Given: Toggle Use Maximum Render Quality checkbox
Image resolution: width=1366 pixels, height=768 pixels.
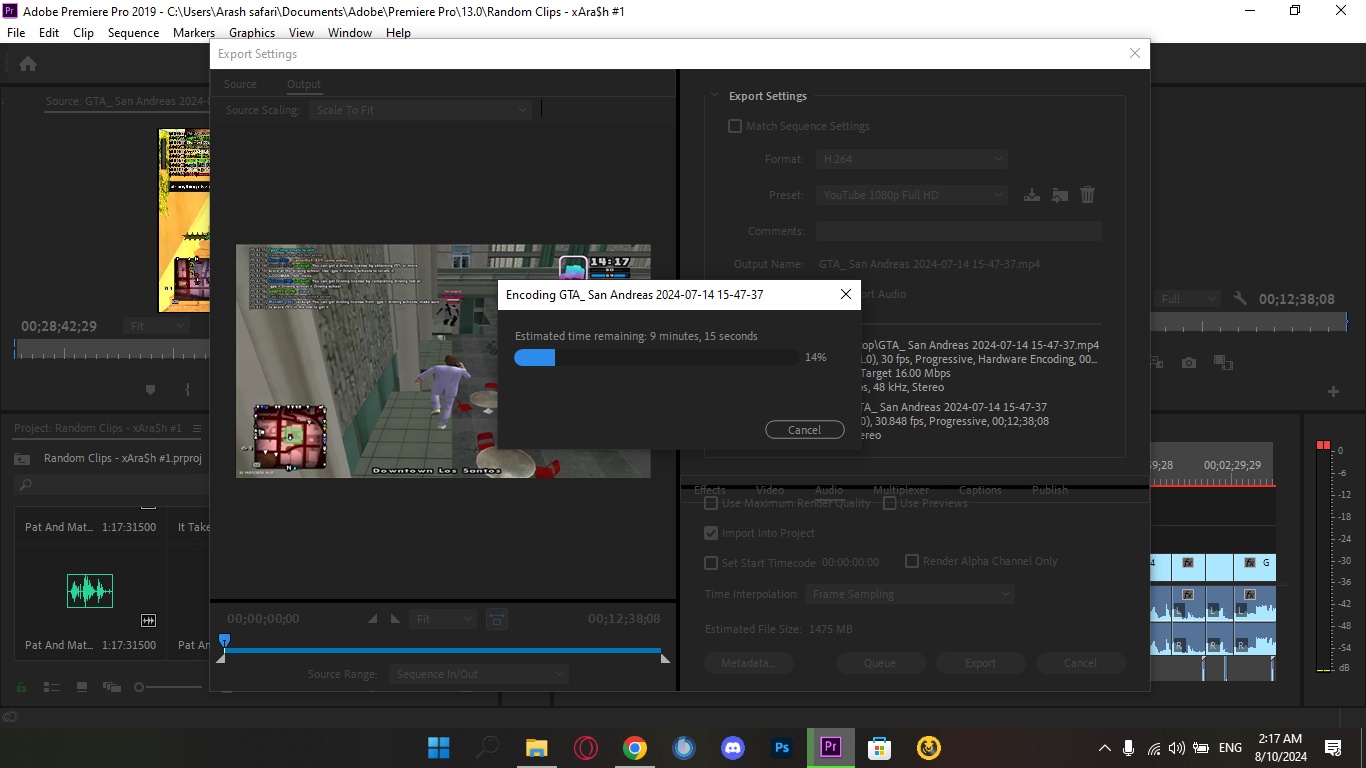Looking at the screenshot, I should coord(711,503).
